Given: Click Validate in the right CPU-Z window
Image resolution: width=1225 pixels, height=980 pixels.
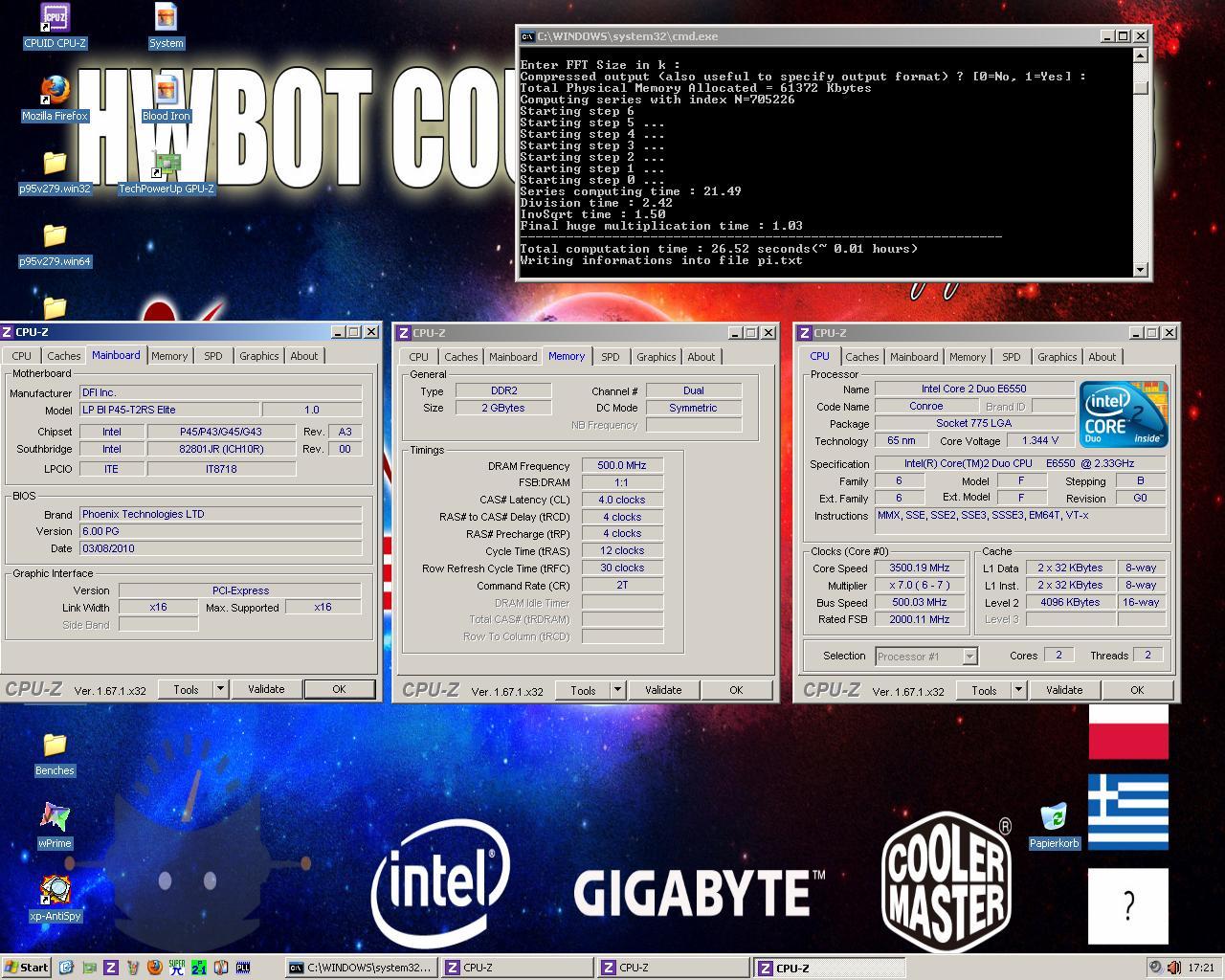Looking at the screenshot, I should (x=1064, y=690).
